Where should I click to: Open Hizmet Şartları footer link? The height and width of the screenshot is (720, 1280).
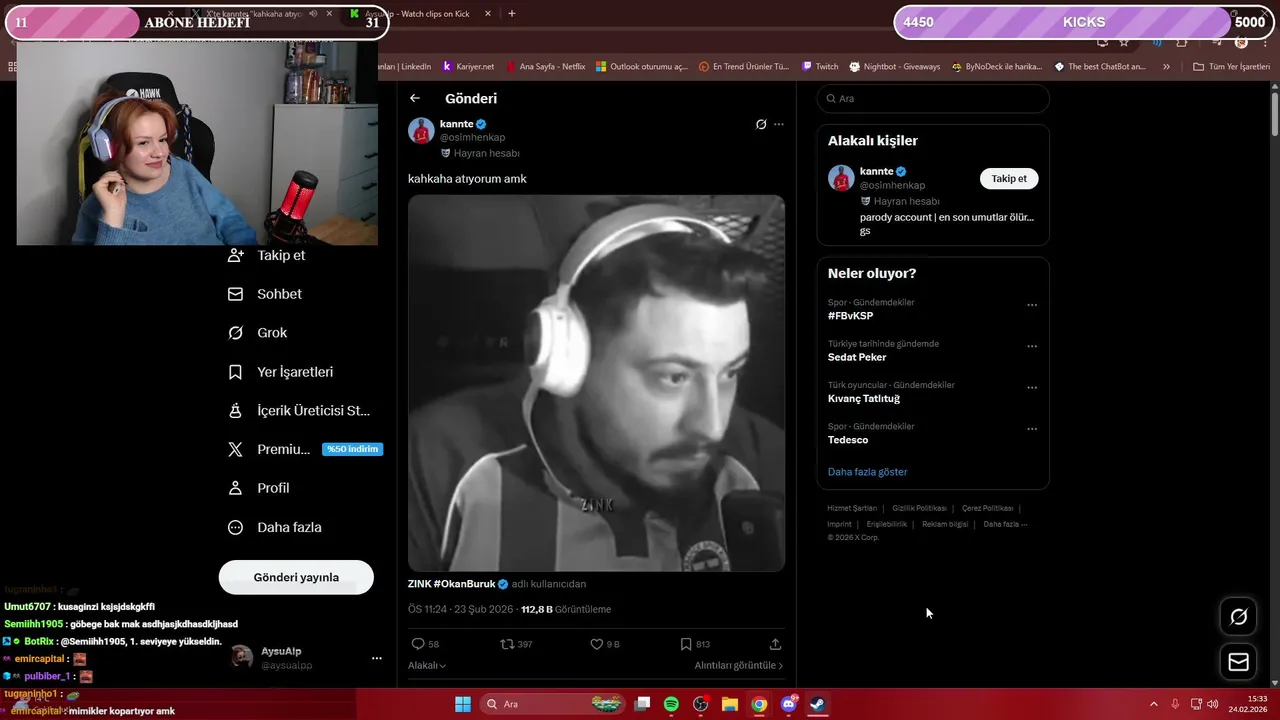click(852, 508)
